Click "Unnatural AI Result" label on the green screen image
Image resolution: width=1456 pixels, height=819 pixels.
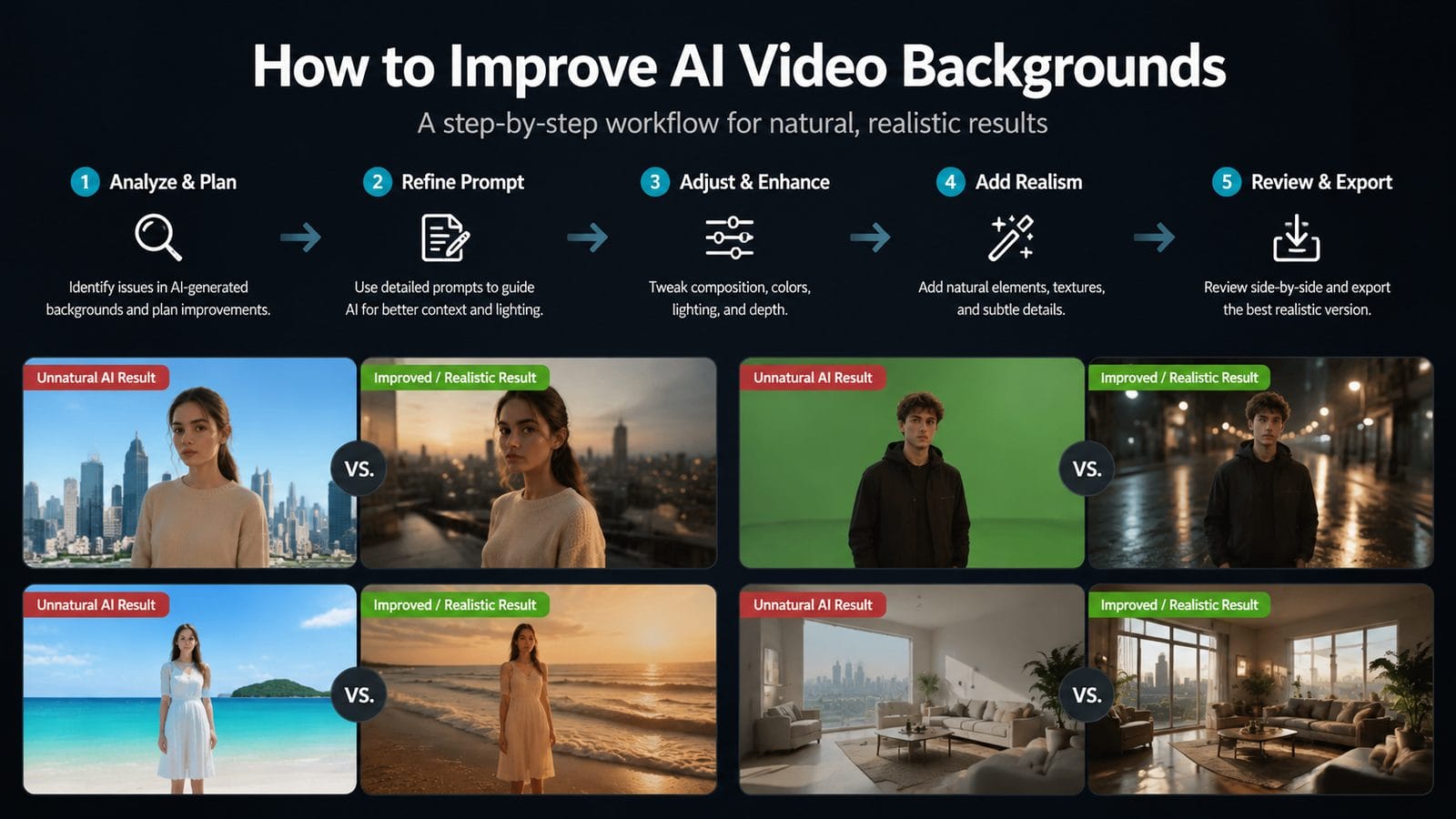813,377
